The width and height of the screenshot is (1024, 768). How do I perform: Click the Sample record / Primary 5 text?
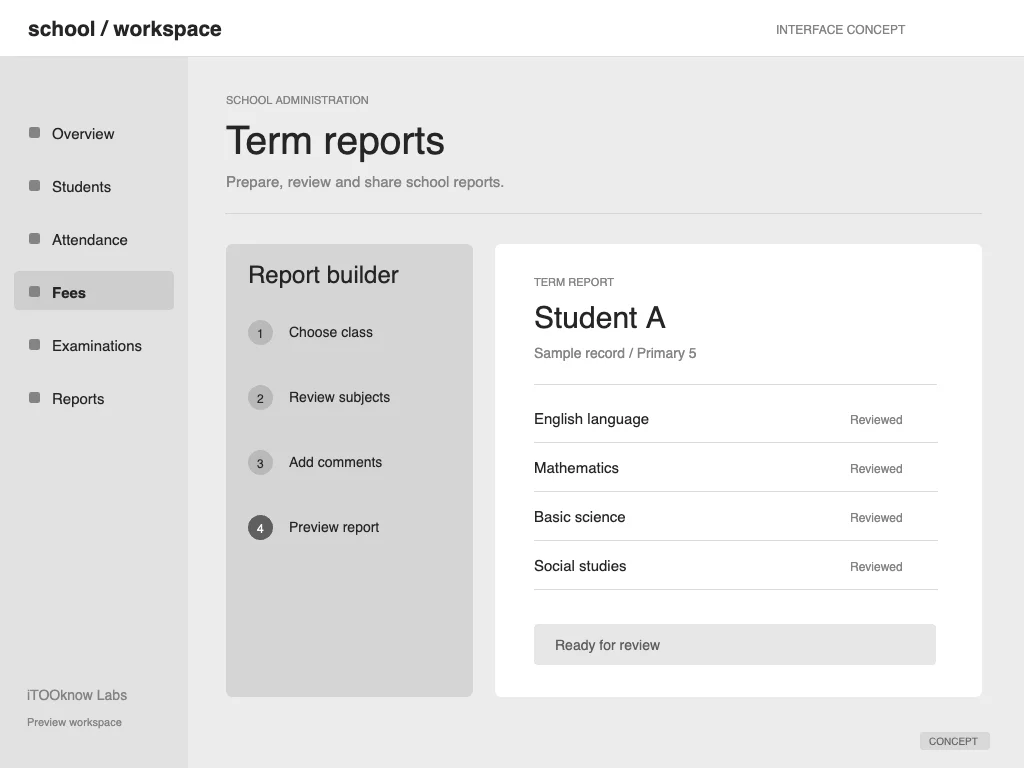(x=615, y=353)
